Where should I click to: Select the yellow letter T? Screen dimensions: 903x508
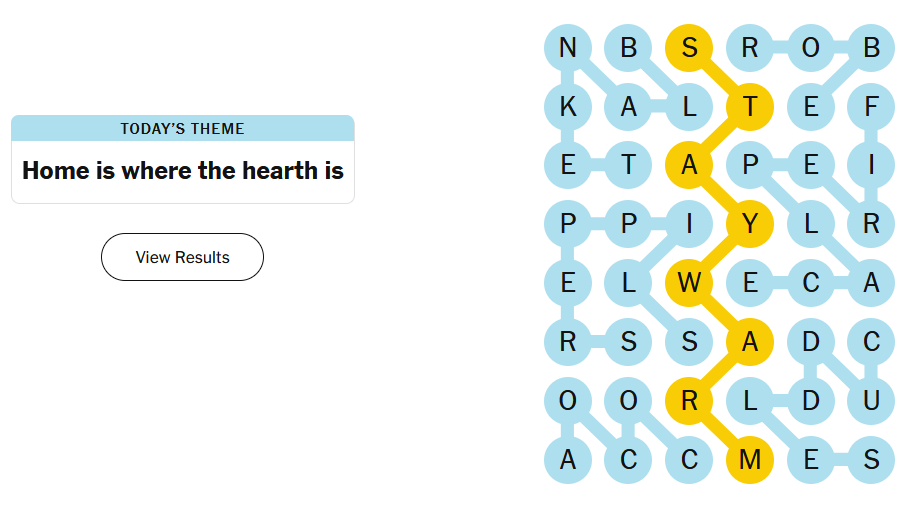click(750, 107)
